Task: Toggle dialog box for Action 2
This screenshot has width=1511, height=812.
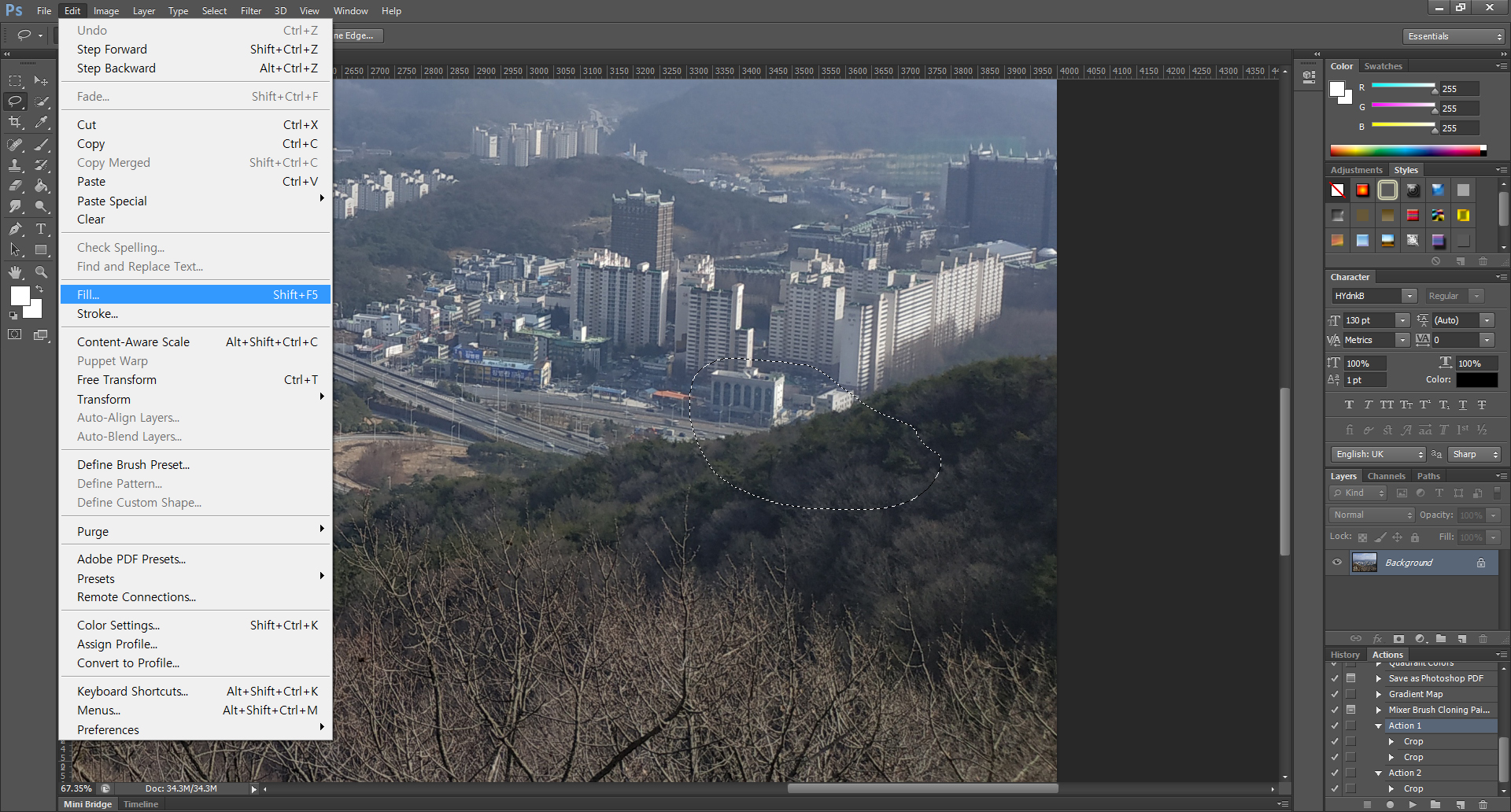Action: (1351, 773)
